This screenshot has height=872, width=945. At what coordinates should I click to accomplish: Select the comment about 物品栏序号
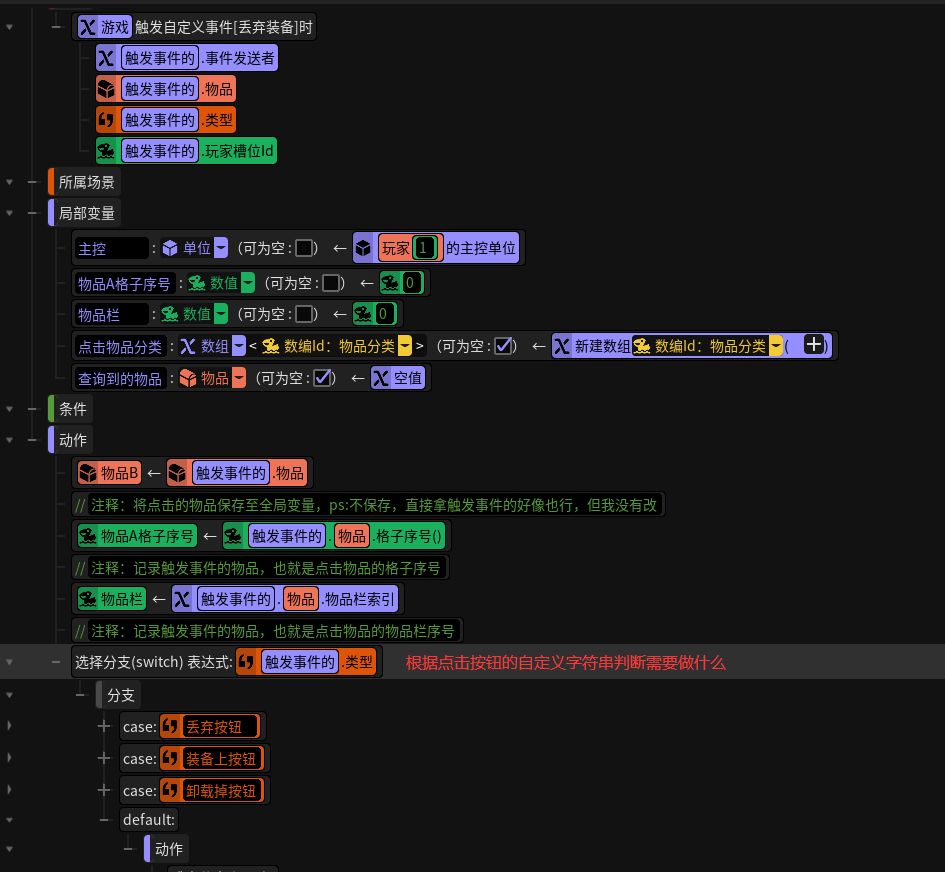click(267, 631)
